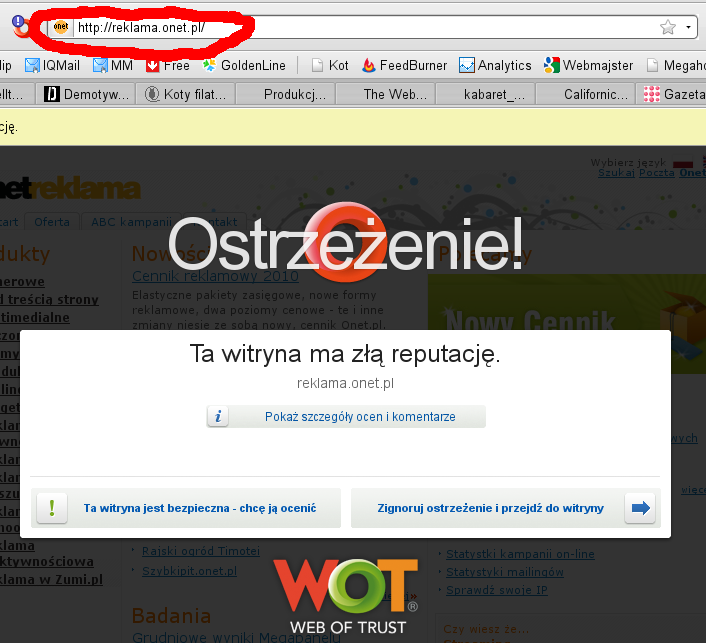Open the GoldenLine bookmark
The image size is (706, 643).
click(244, 66)
